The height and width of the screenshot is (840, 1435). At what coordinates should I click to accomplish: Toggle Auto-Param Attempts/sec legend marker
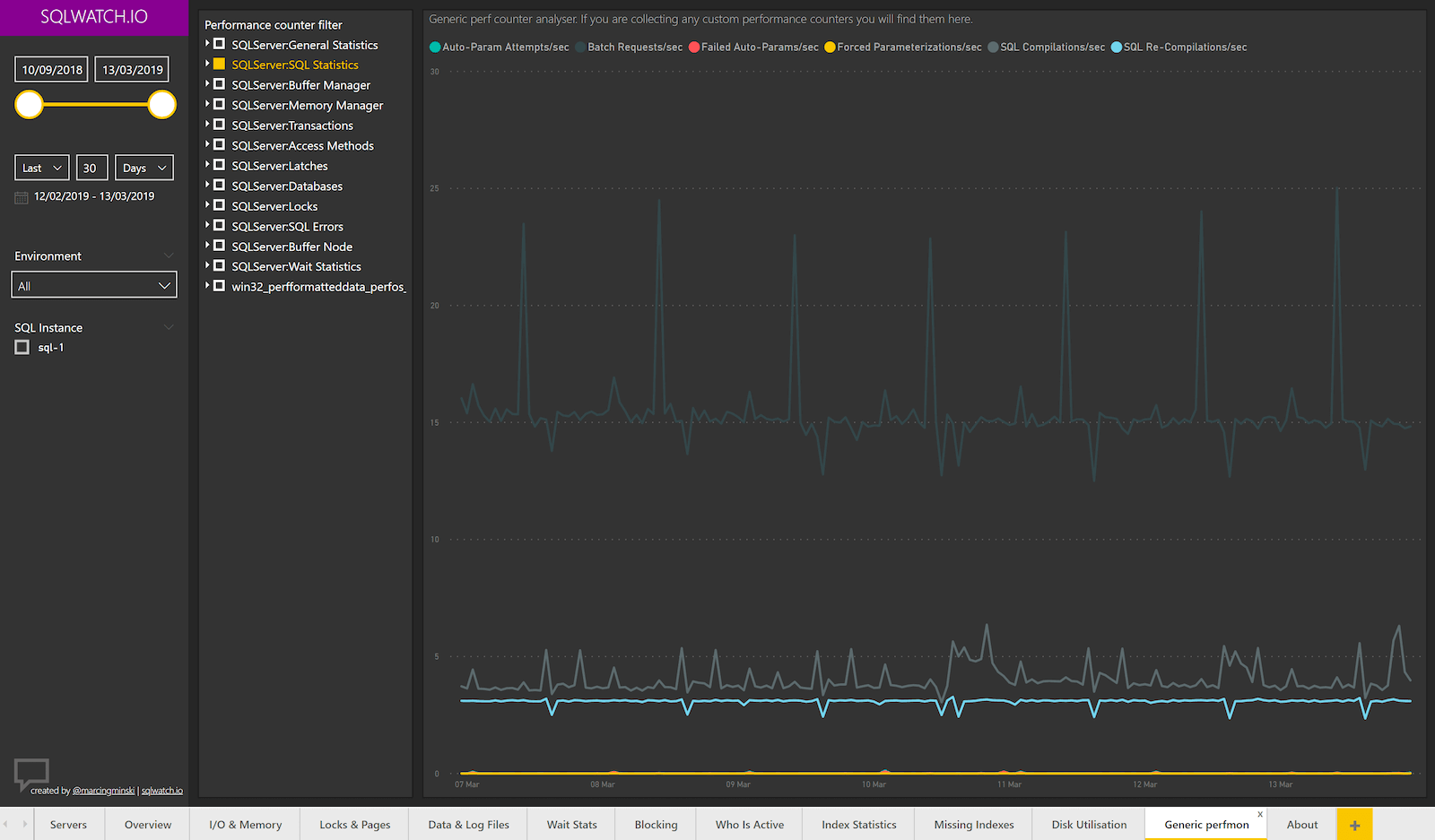[435, 48]
